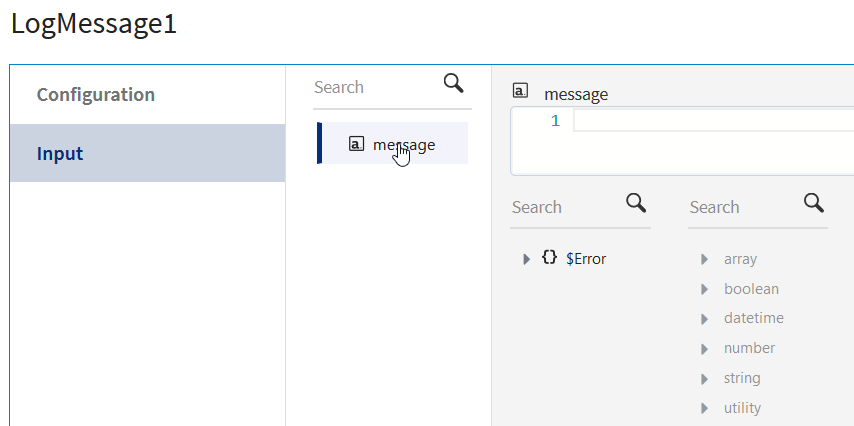Click into the message expression editor line 1
The height and width of the screenshot is (426, 854).
click(x=710, y=121)
